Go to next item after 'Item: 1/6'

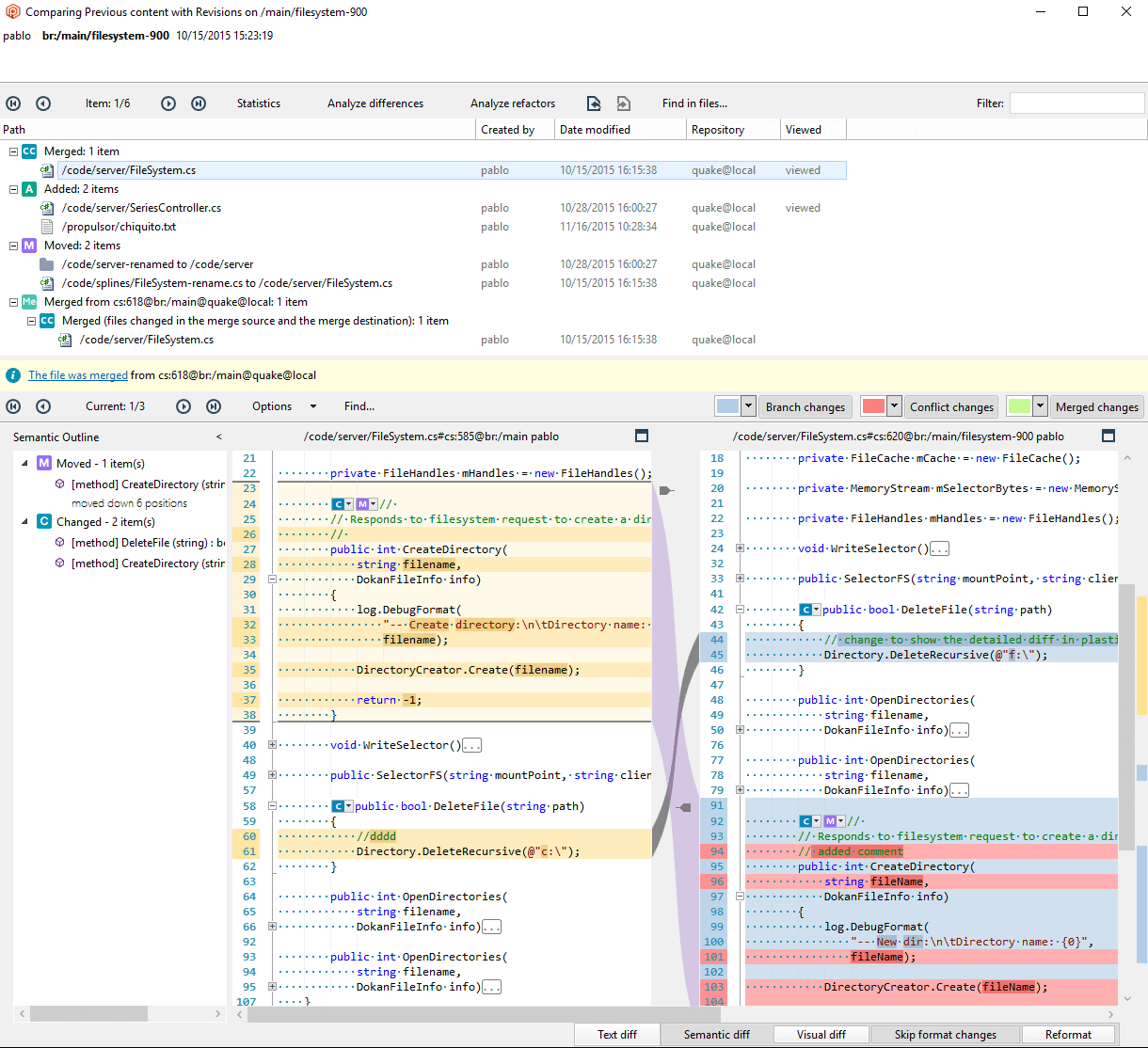[x=168, y=103]
